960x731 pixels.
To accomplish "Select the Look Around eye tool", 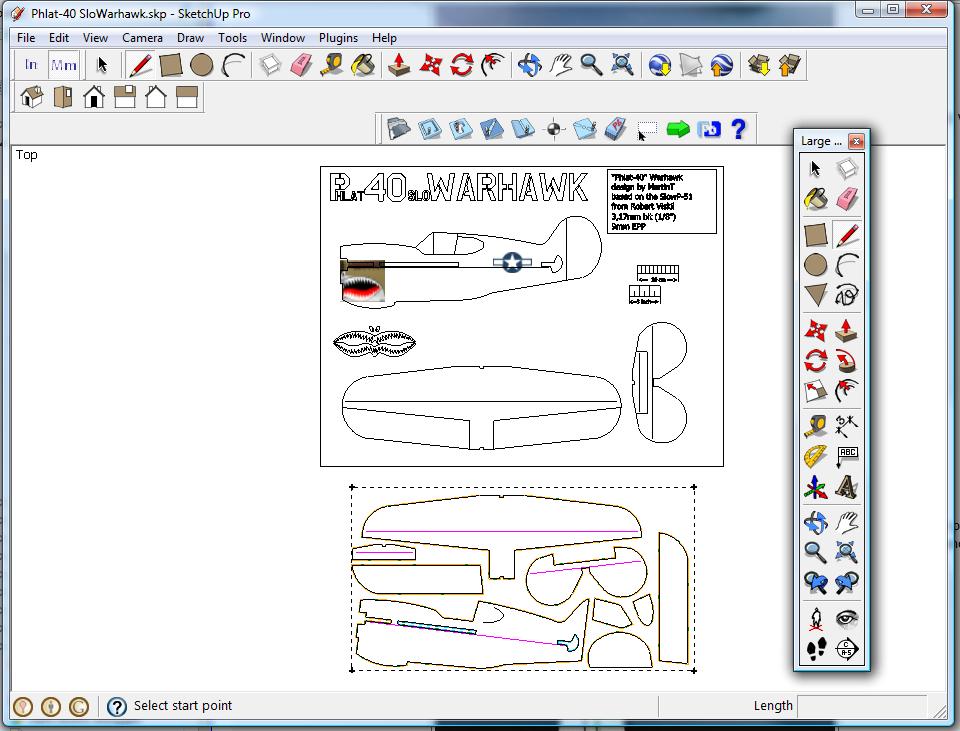I will 847,618.
